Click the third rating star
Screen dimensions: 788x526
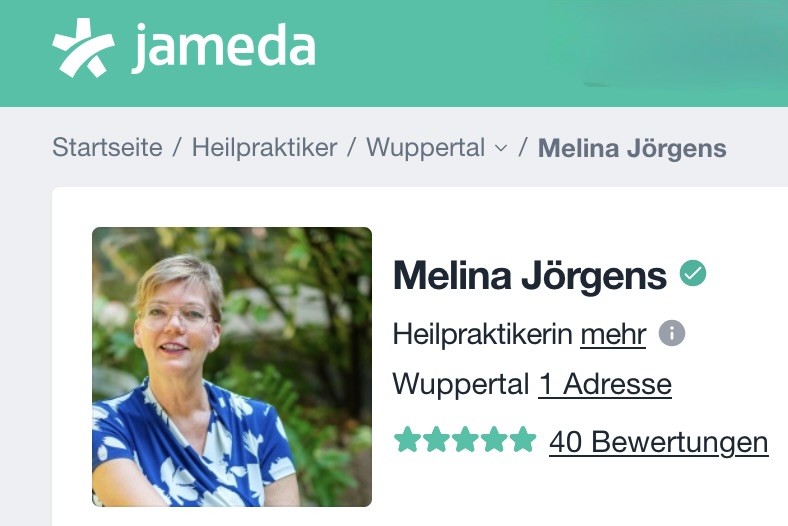click(x=465, y=439)
